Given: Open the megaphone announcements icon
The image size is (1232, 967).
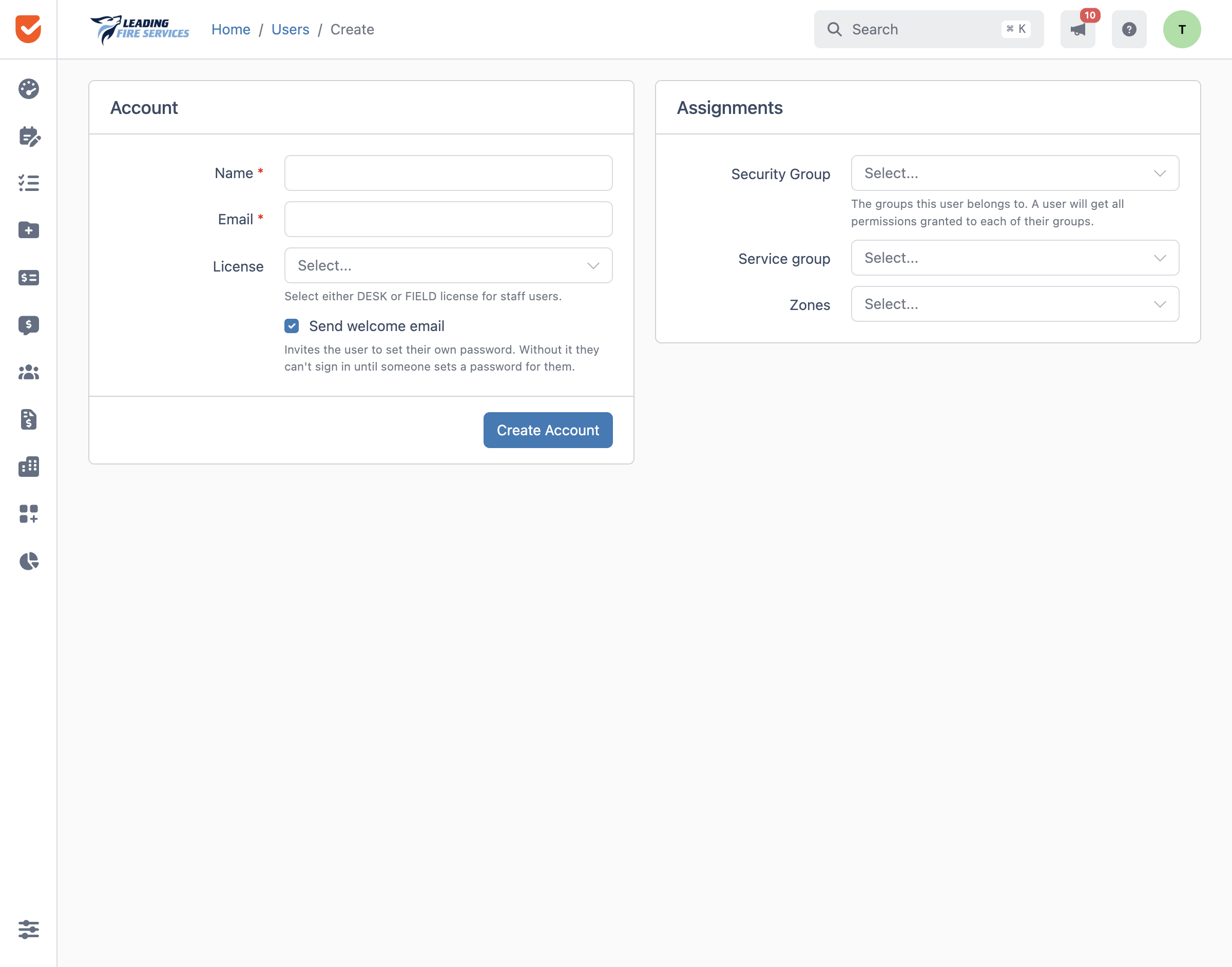Looking at the screenshot, I should 1077,29.
